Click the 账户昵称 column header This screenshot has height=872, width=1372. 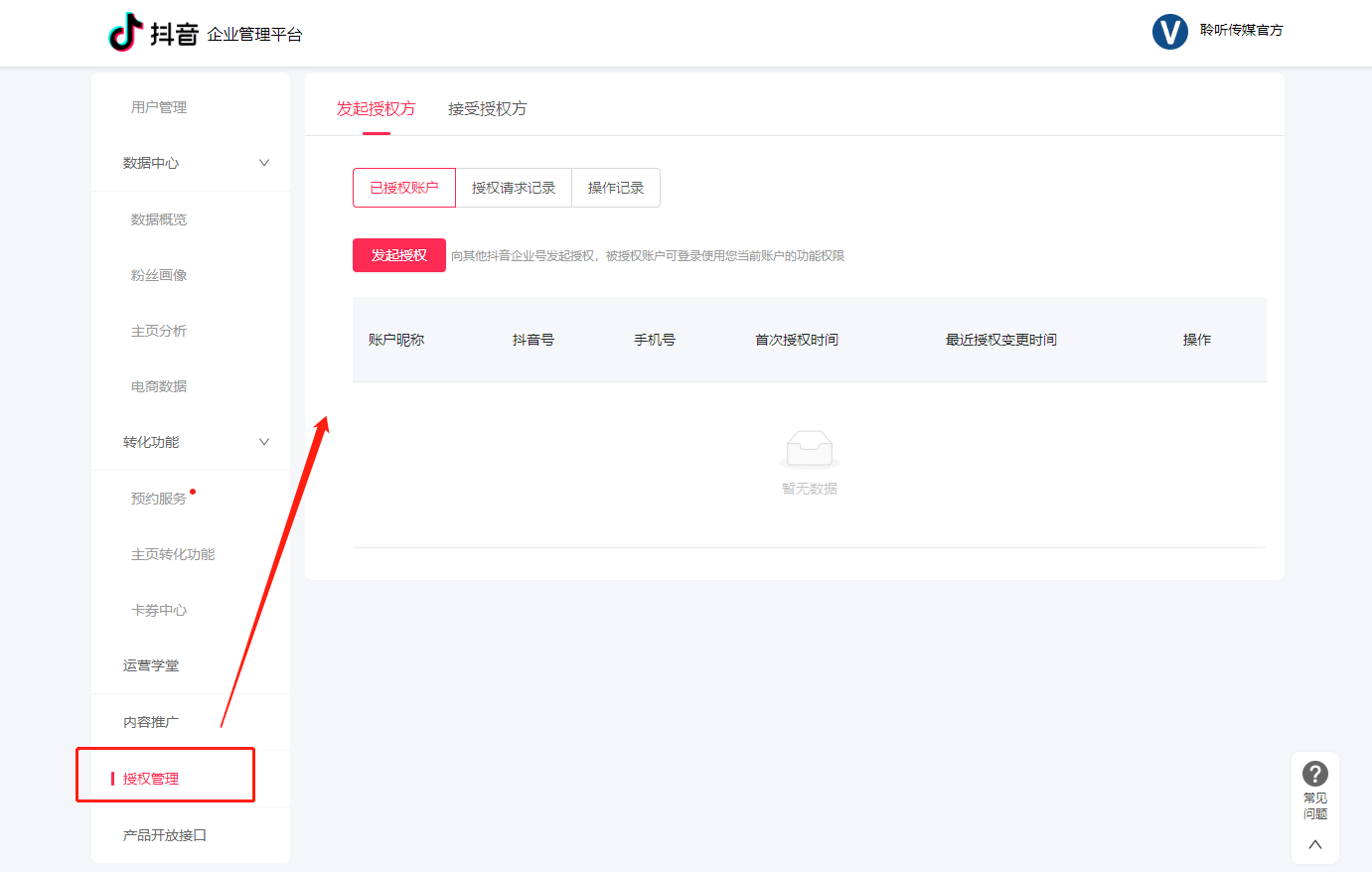click(396, 340)
